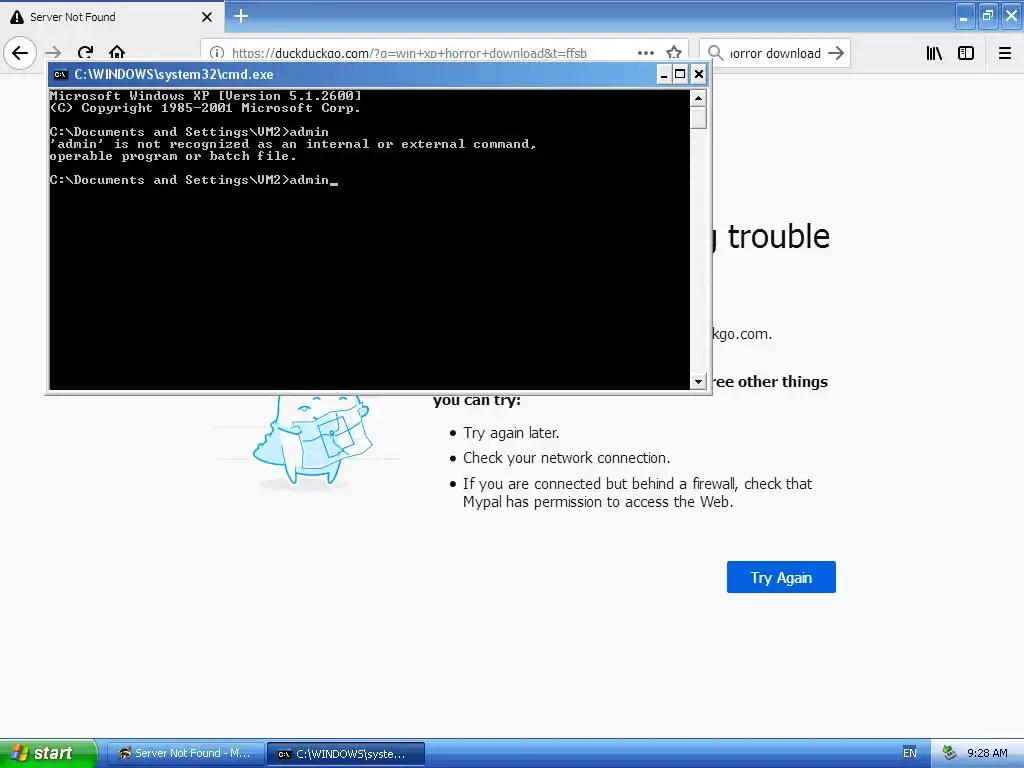Close the Server Not Found tab
Viewport: 1024px width, 768px height.
(x=206, y=17)
